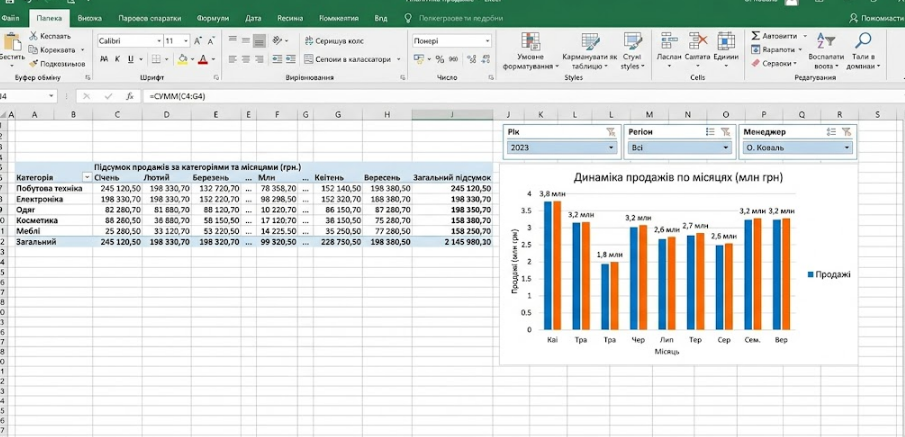Click the Format cells icon
Screen dimensions: 905x437
(x=726, y=40)
